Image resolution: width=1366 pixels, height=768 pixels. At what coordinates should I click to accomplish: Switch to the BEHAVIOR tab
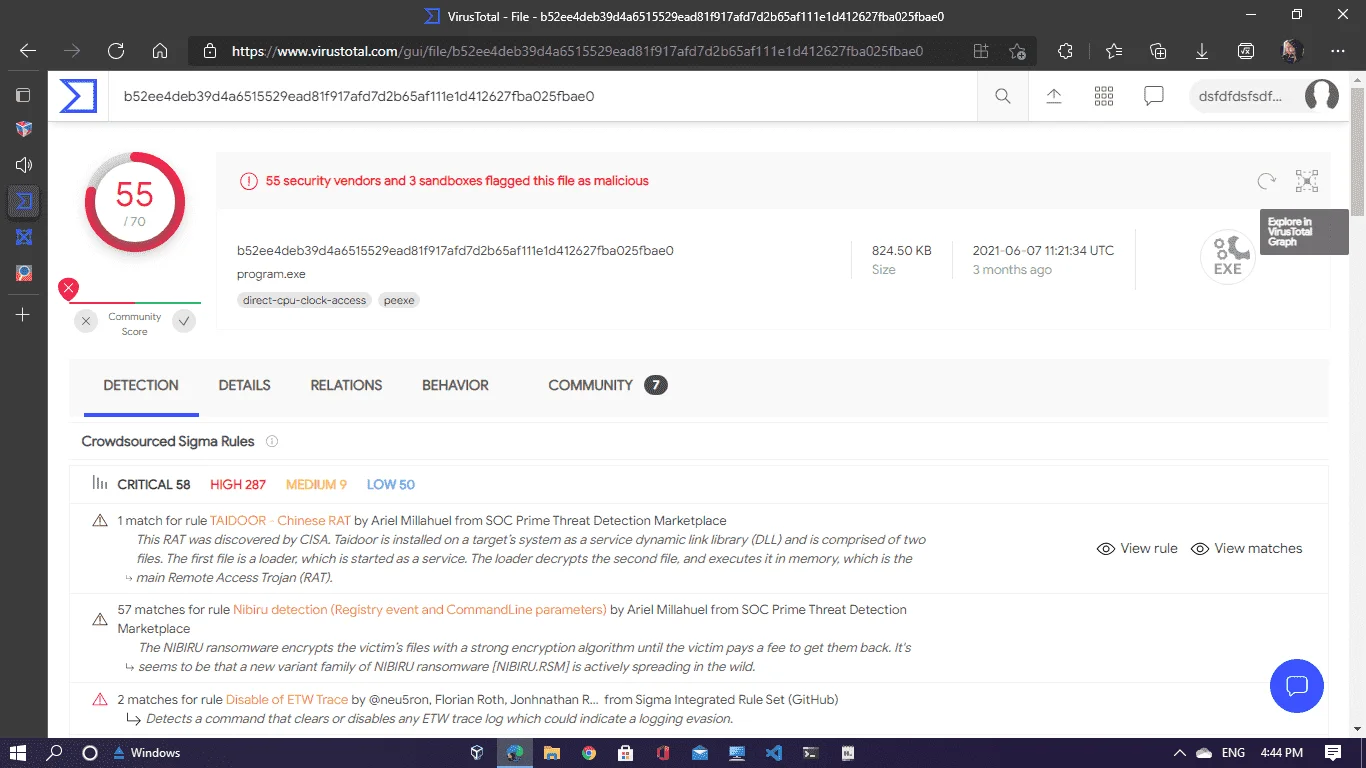click(455, 385)
